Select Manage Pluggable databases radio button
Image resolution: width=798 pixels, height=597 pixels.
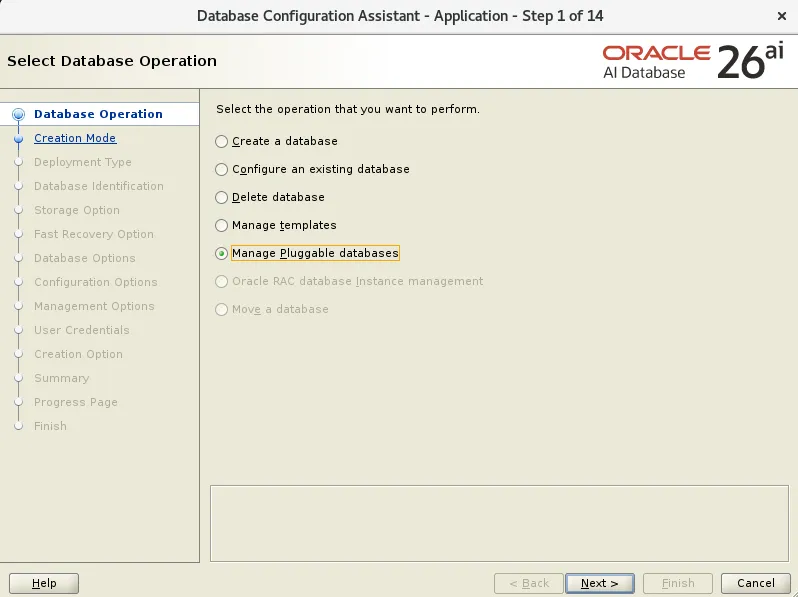pyautogui.click(x=221, y=253)
